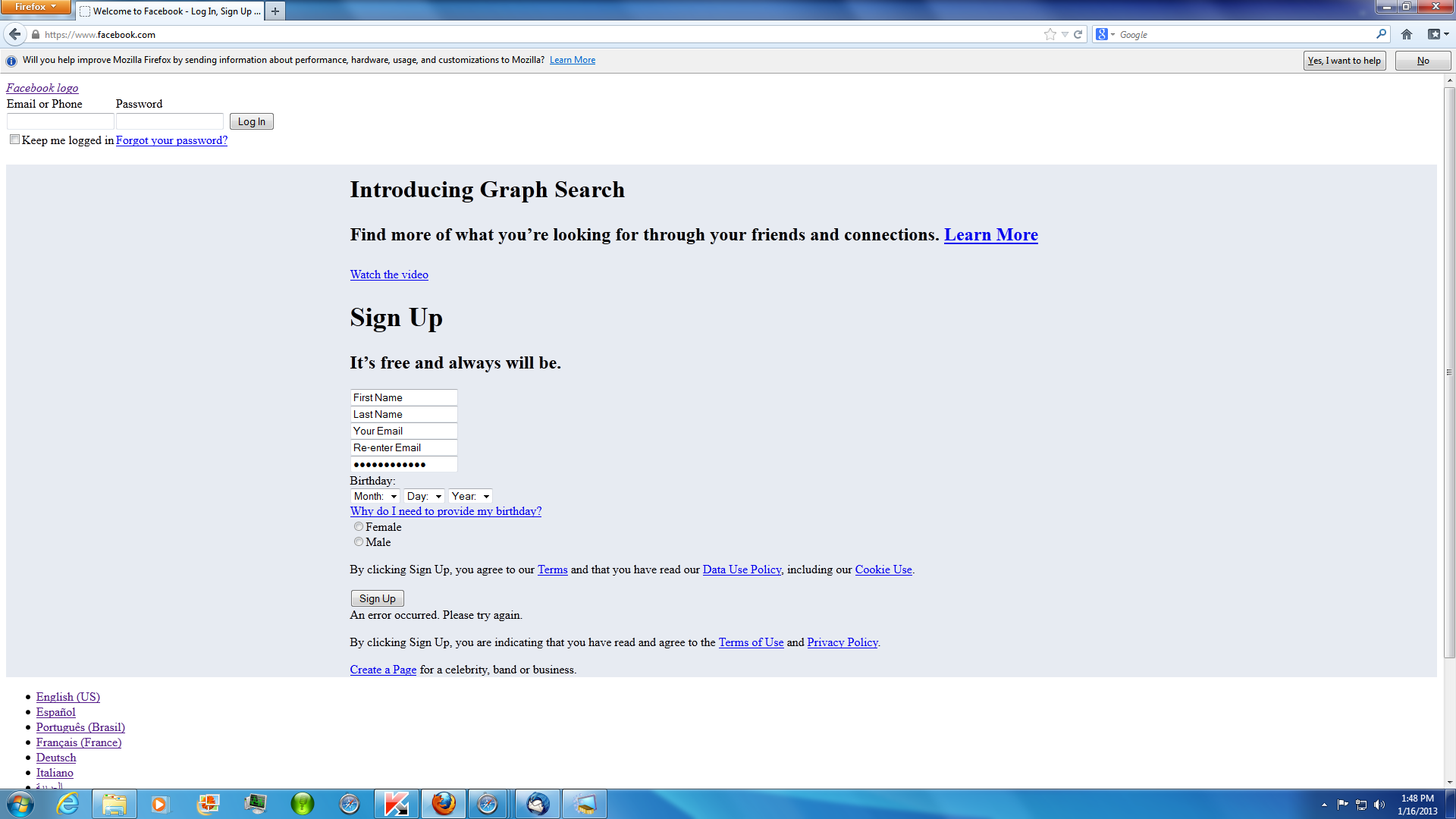Viewport: 1456px width, 819px height.
Task: Open Windows Explorer folder icon in taskbar
Action: [x=115, y=804]
